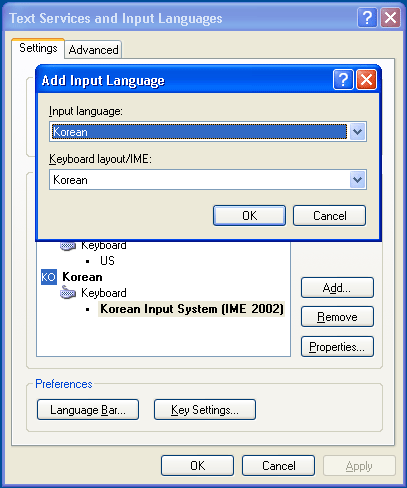This screenshot has height=488, width=407.
Task: Click the Keyboard layout/IME: label
Action: pos(100,159)
